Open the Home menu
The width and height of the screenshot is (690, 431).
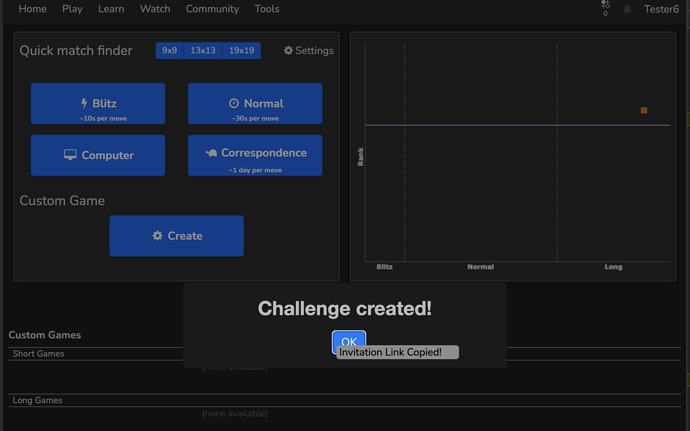[x=32, y=9]
